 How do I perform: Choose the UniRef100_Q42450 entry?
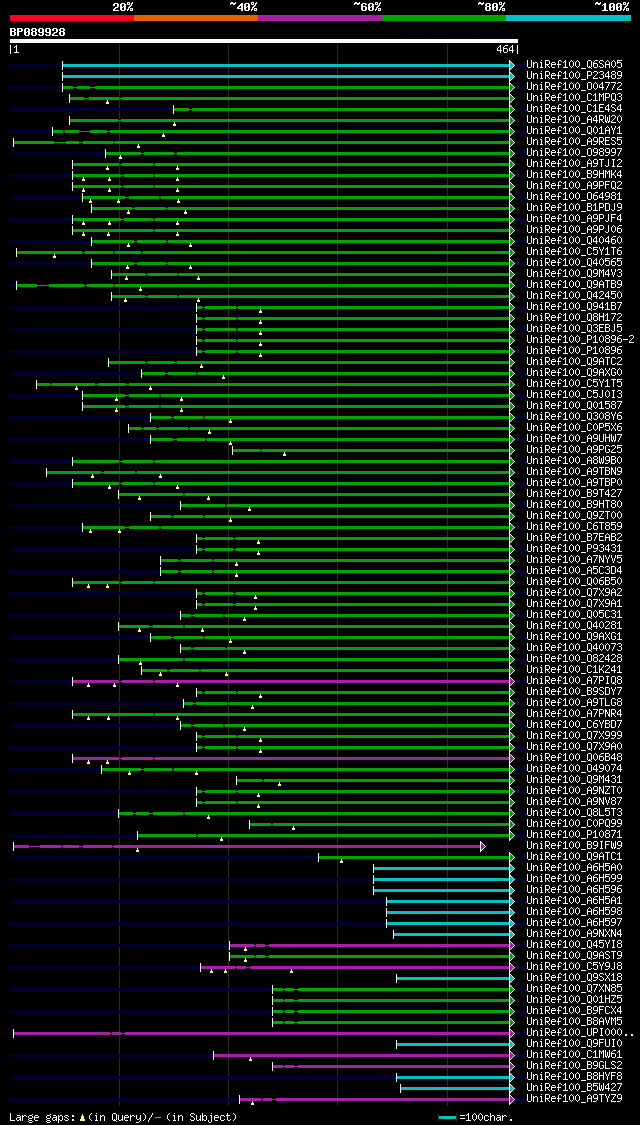574,296
